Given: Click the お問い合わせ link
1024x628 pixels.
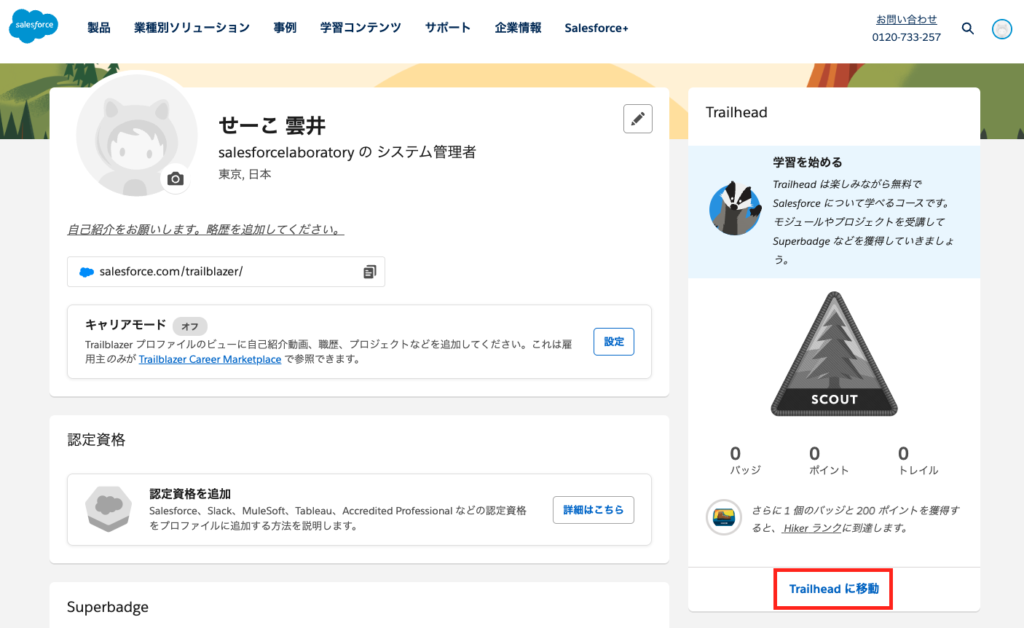Looking at the screenshot, I should coord(906,20).
